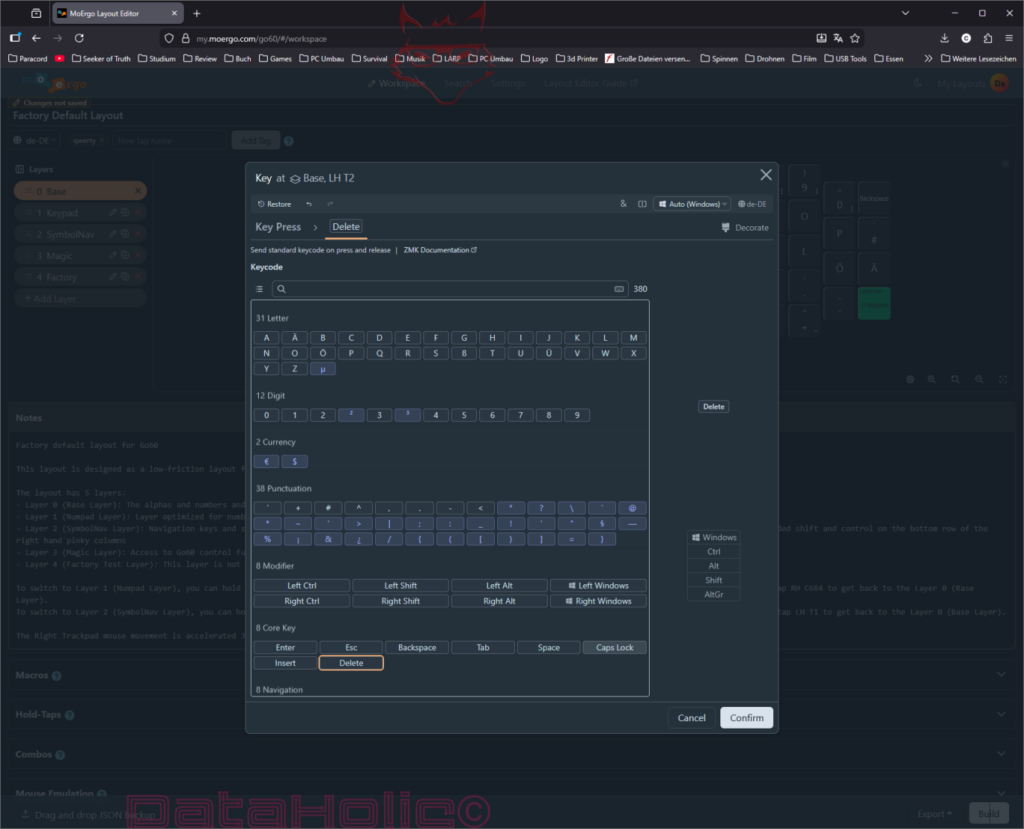Click the split-view icon beside Auto (Windows)
The width and height of the screenshot is (1024, 829).
[642, 204]
